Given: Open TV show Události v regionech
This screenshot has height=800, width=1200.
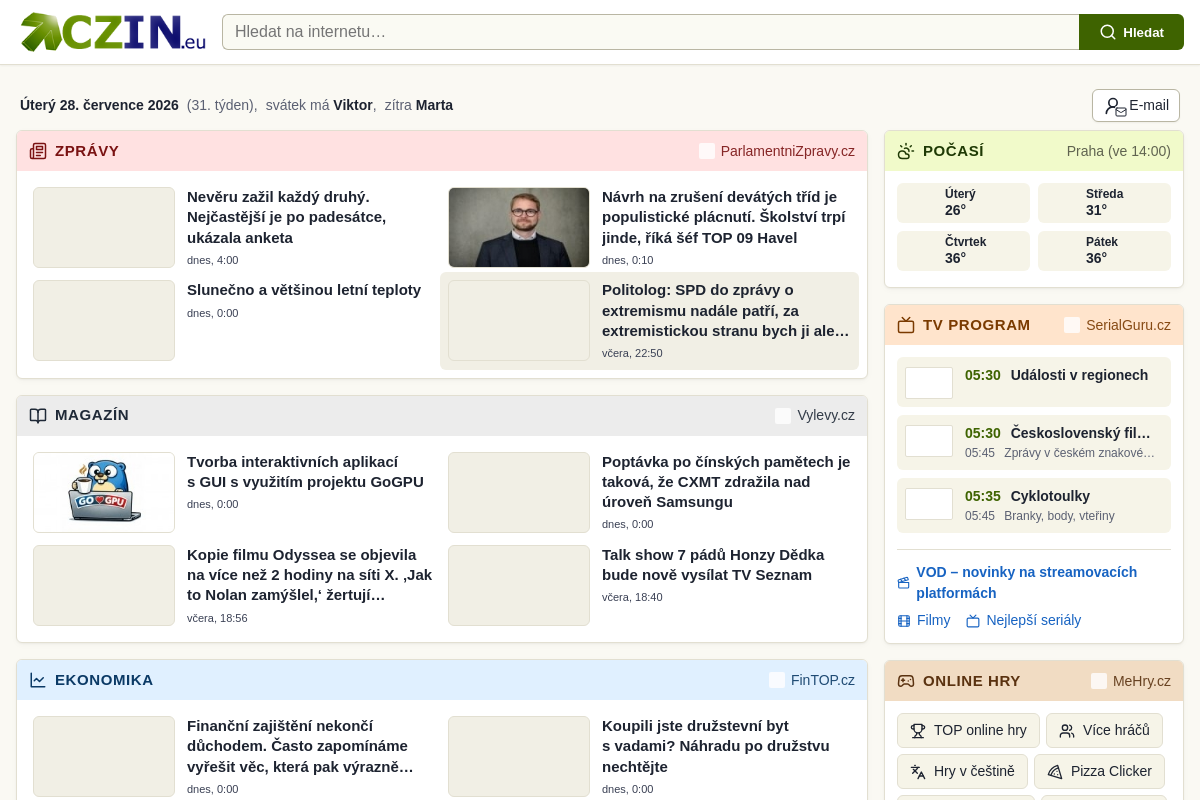Looking at the screenshot, I should (x=1034, y=382).
